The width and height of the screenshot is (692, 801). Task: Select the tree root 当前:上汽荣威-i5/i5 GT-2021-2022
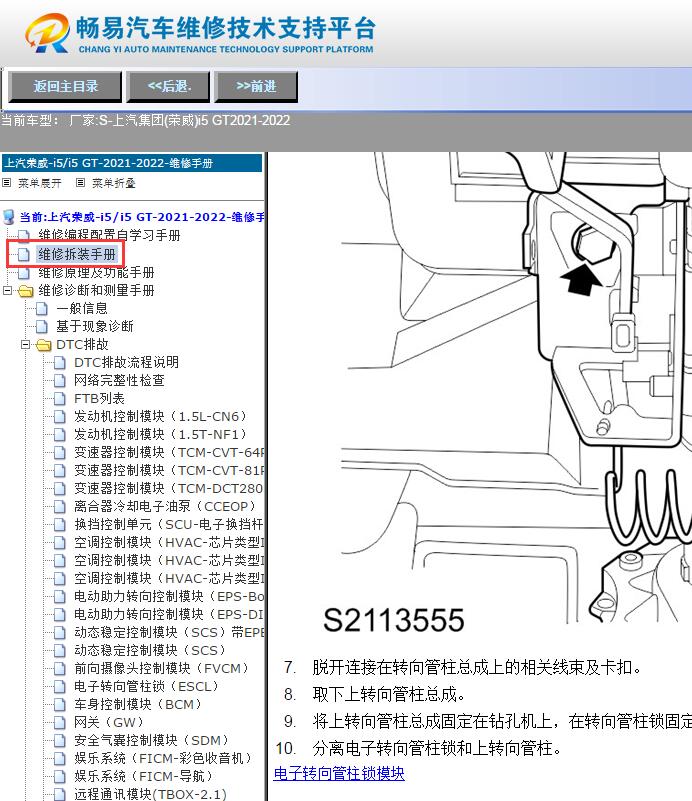pyautogui.click(x=141, y=217)
